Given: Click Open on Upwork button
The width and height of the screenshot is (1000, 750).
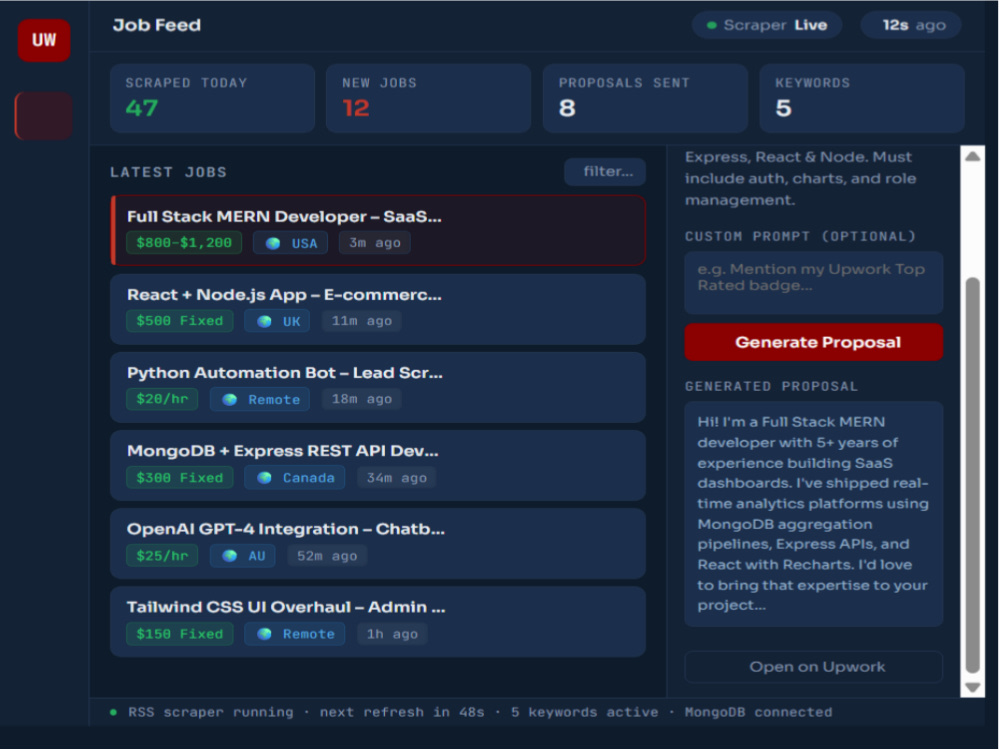Looking at the screenshot, I should tap(814, 667).
